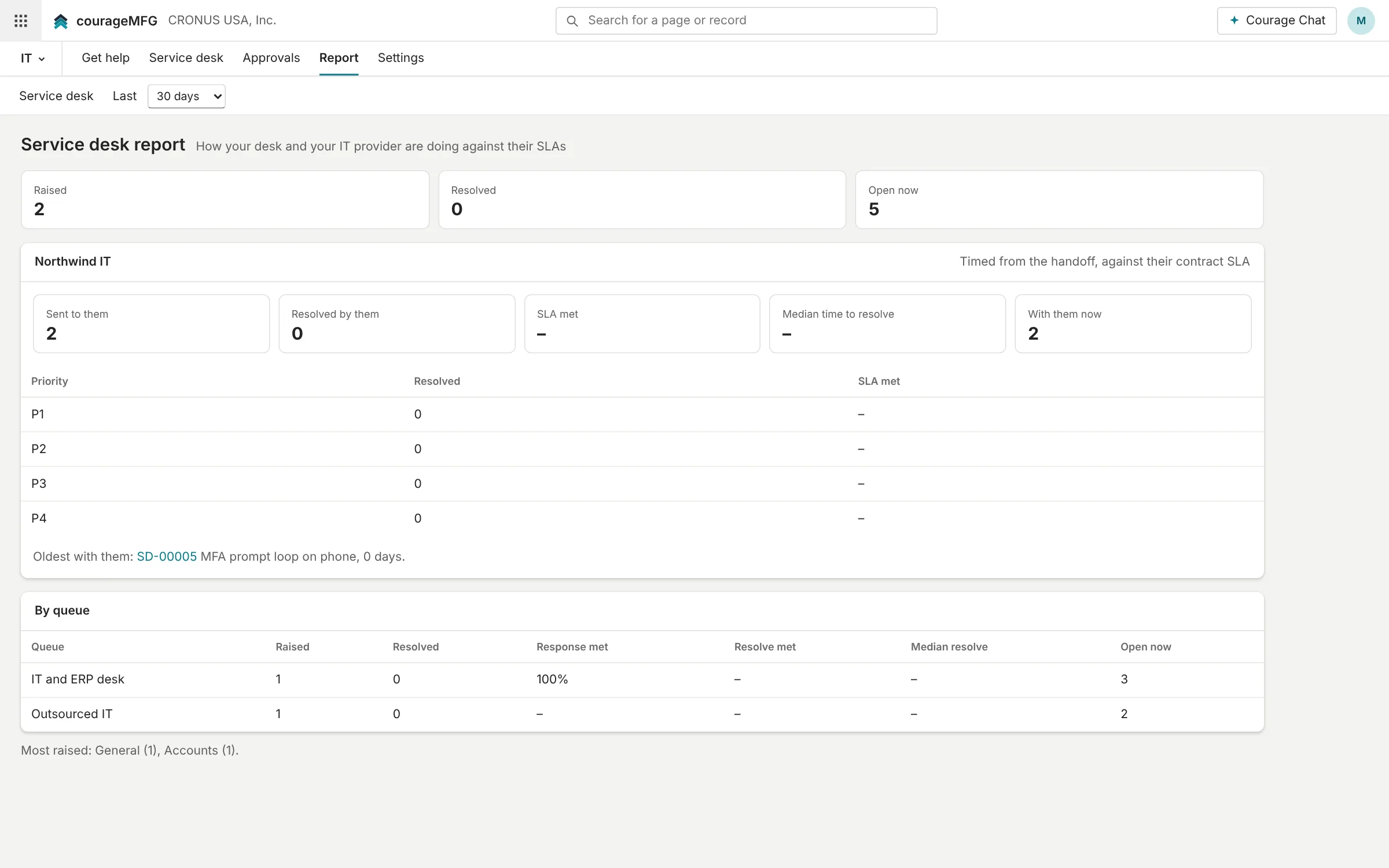
Task: Click the Service desk report title
Action: pyautogui.click(x=103, y=145)
